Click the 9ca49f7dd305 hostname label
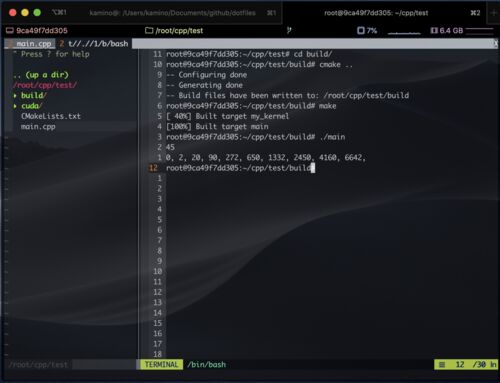The width and height of the screenshot is (500, 383). click(x=42, y=31)
